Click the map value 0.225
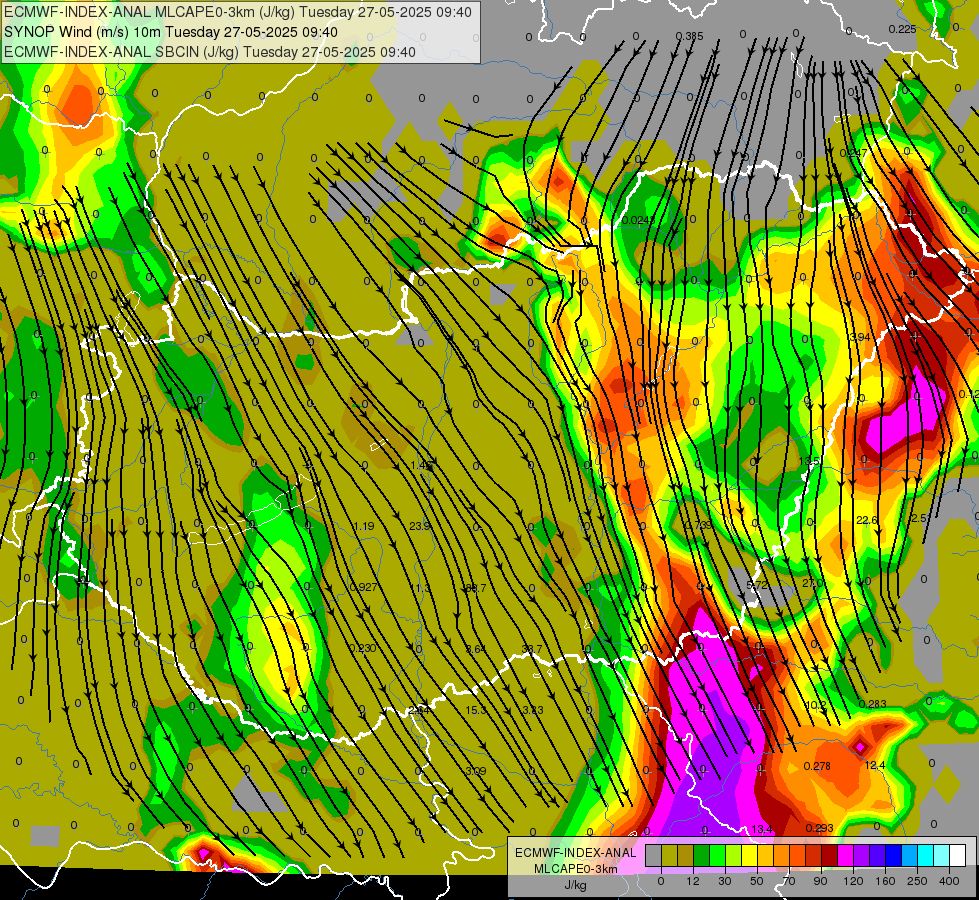Screen dimensions: 979x900 902,29
